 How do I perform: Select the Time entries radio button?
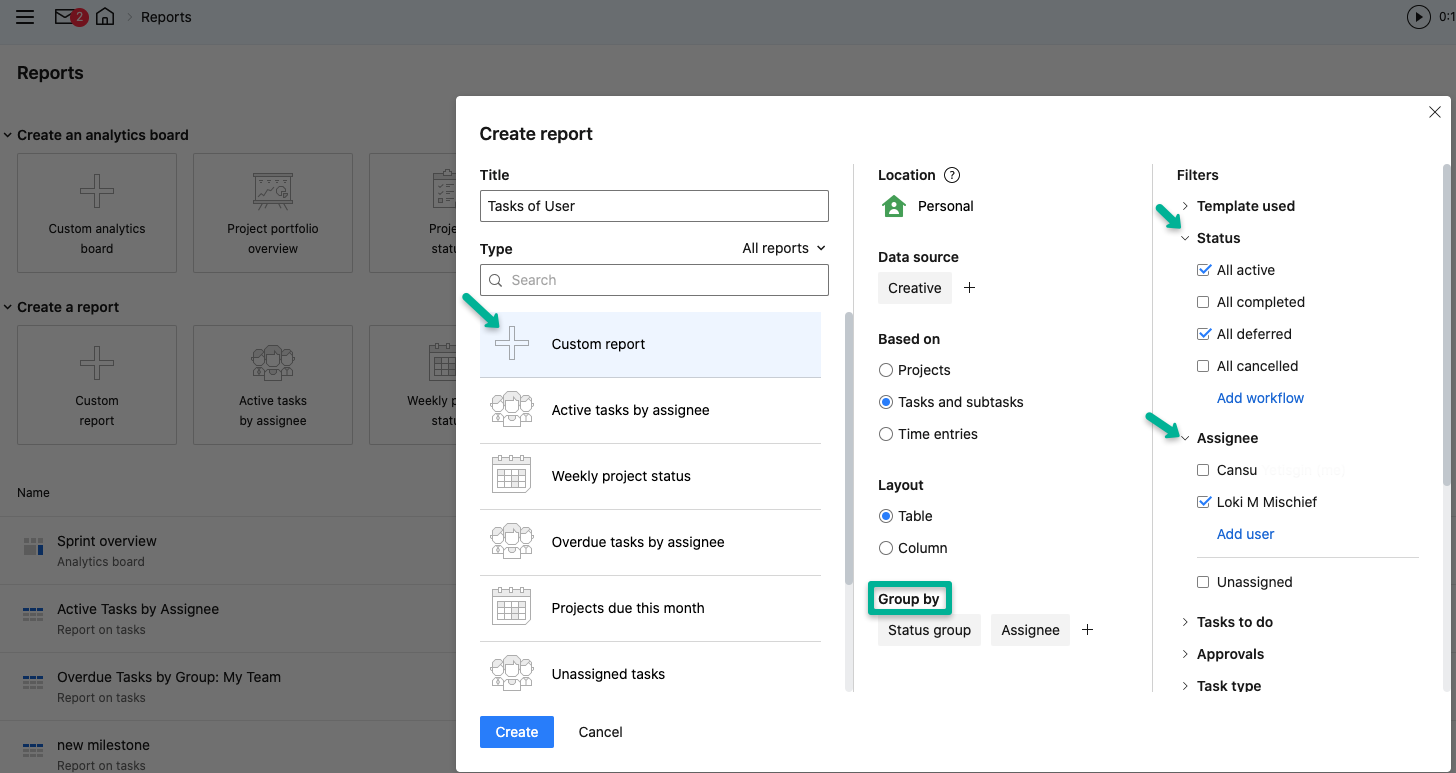pyautogui.click(x=885, y=434)
